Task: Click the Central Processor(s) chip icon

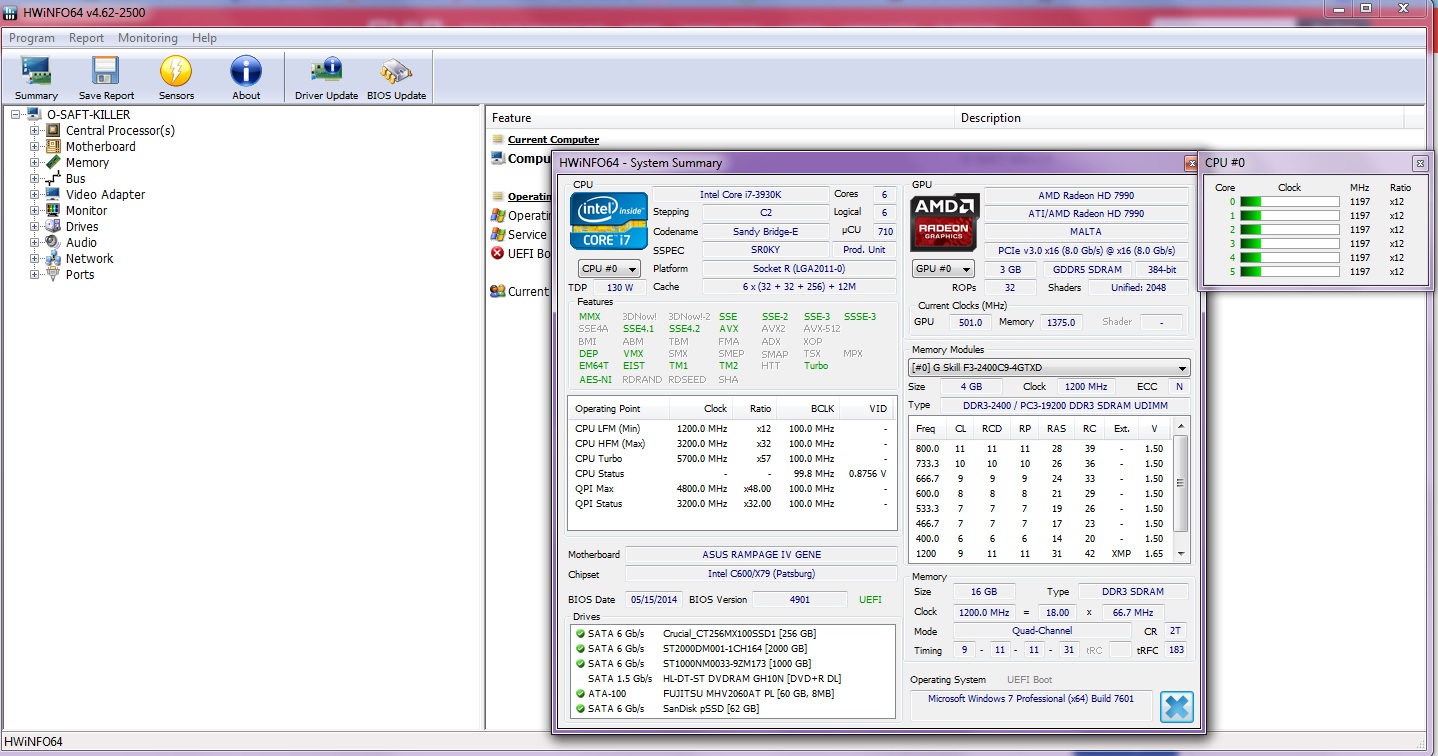Action: (x=53, y=130)
